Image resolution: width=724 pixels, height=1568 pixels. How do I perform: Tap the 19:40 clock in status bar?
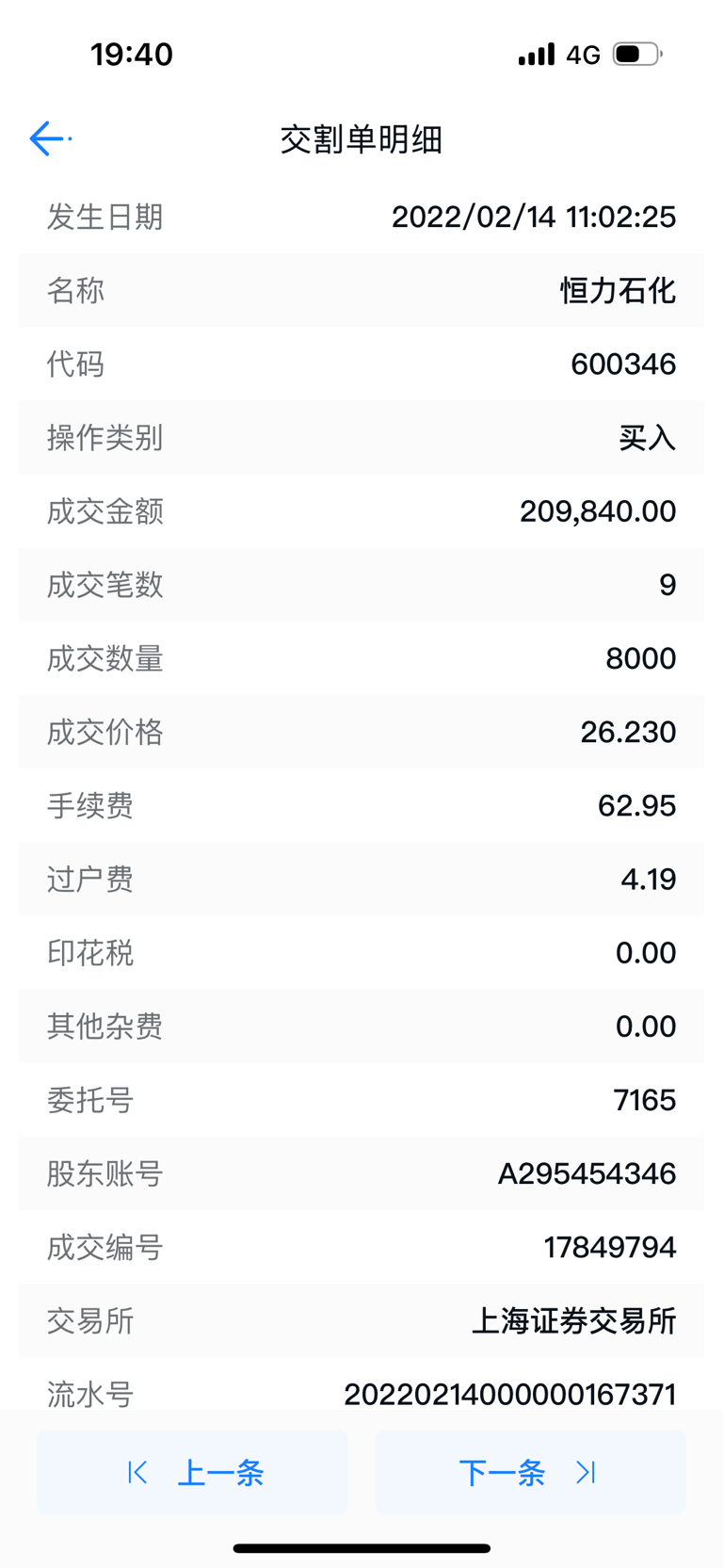point(132,54)
